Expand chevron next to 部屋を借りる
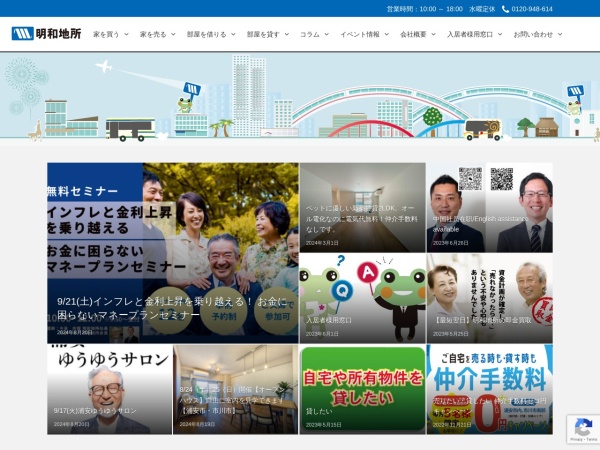This screenshot has width=600, height=450. coord(233,34)
